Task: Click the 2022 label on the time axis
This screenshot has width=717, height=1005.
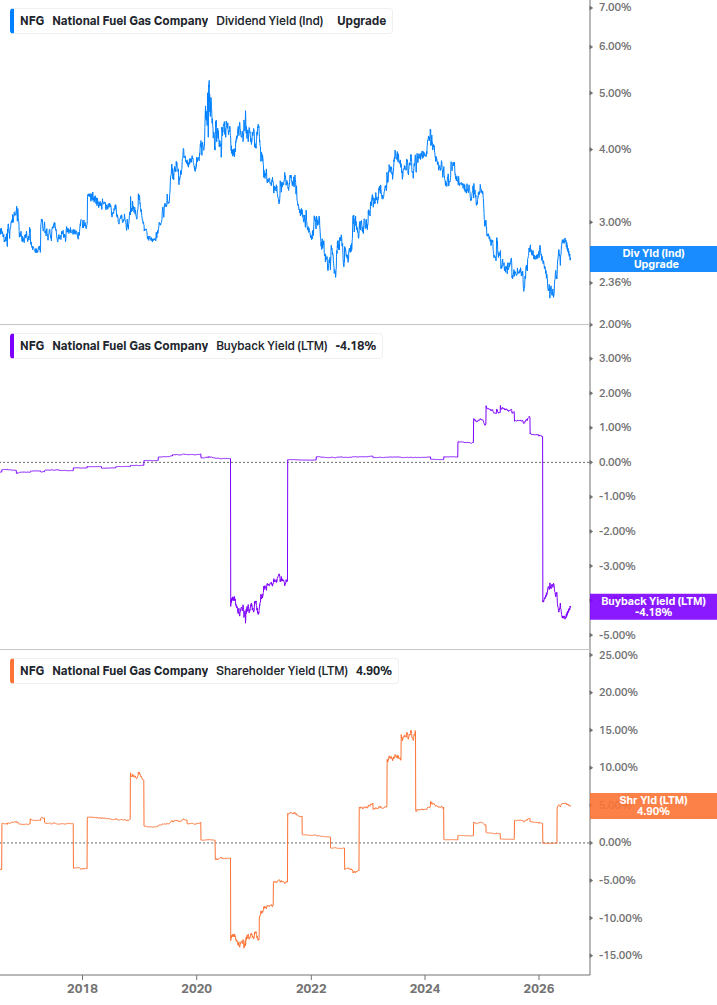Action: click(311, 989)
